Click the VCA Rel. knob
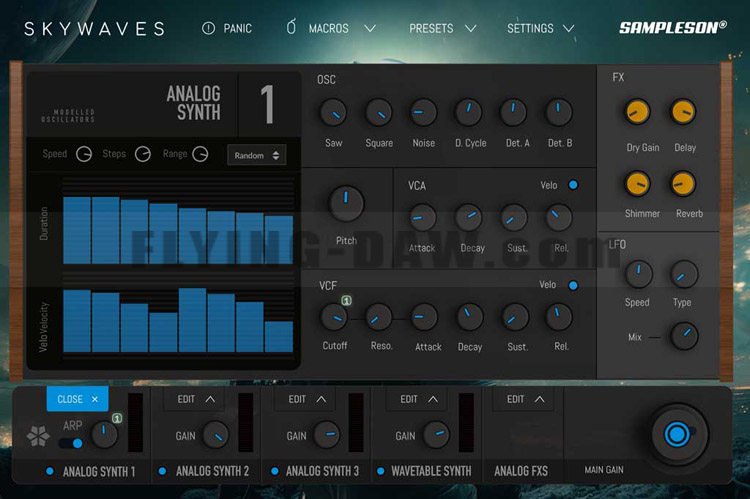750x499 pixels. tap(559, 218)
